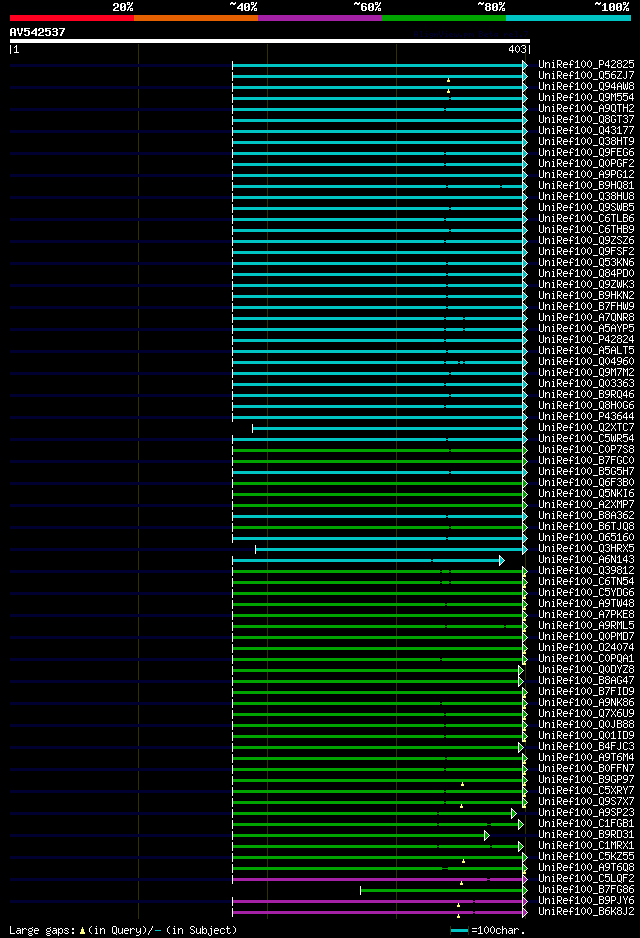Select the UniRef100_Q9ZWK3 label
This screenshot has height=938, width=640.
point(586,285)
